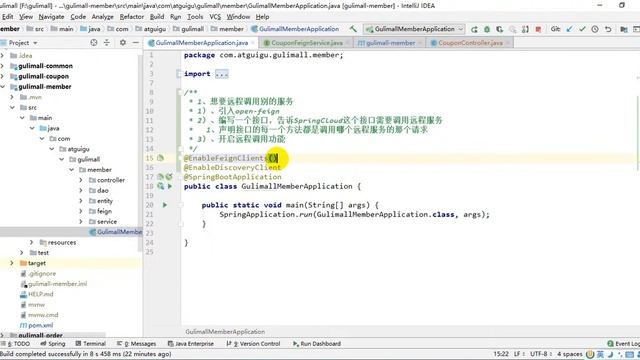Screen dimensions: 640x360
Task: Switch to the CouponFeignService.java tab
Action: [x=307, y=43]
